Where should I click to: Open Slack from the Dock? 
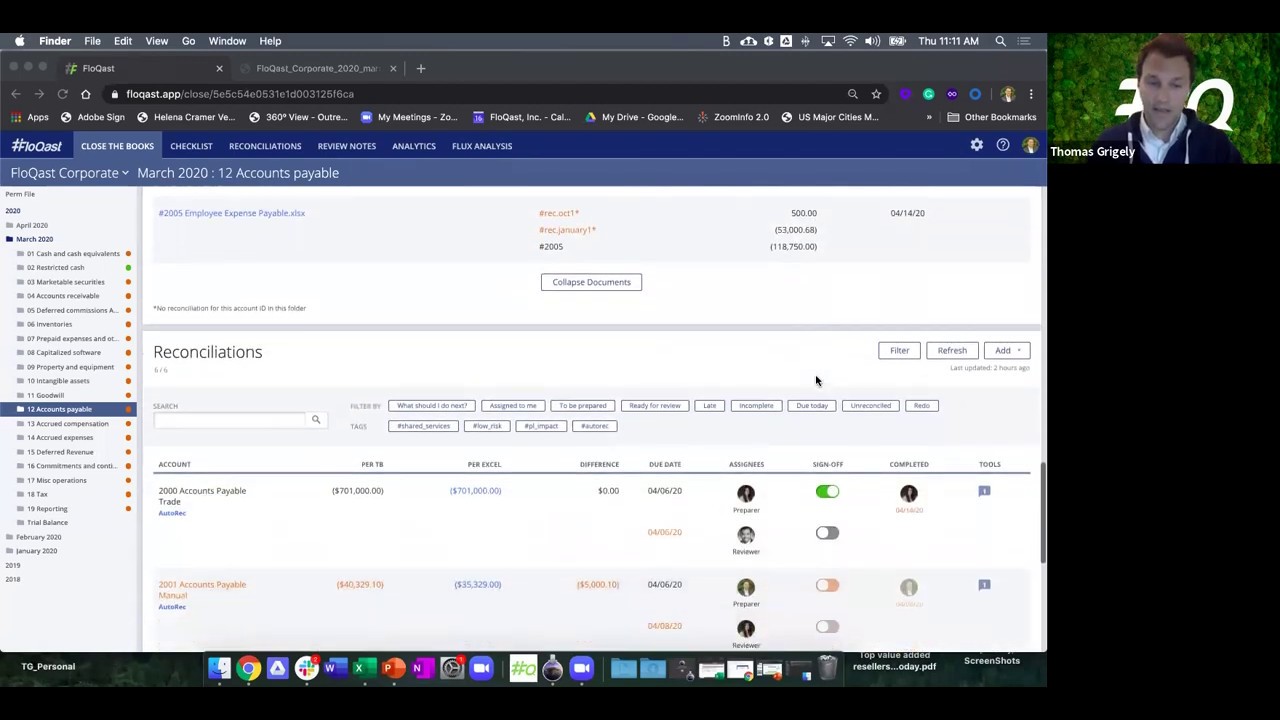point(306,668)
